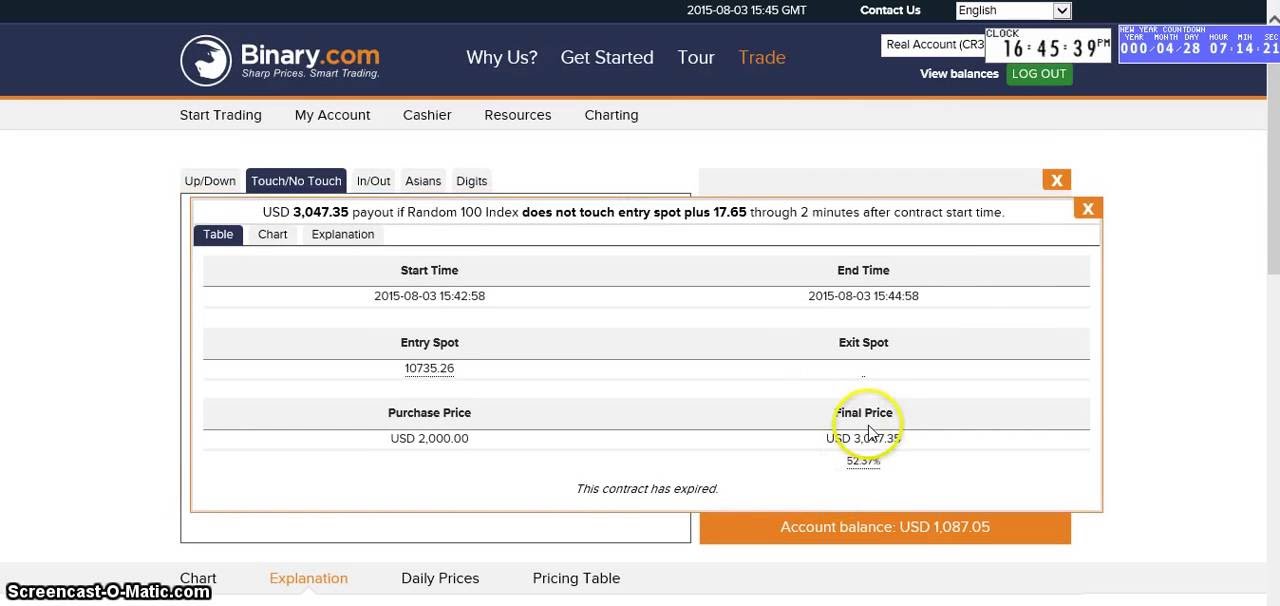Image resolution: width=1280 pixels, height=606 pixels.
Task: Click 'This contract has expired.' message
Action: click(647, 489)
